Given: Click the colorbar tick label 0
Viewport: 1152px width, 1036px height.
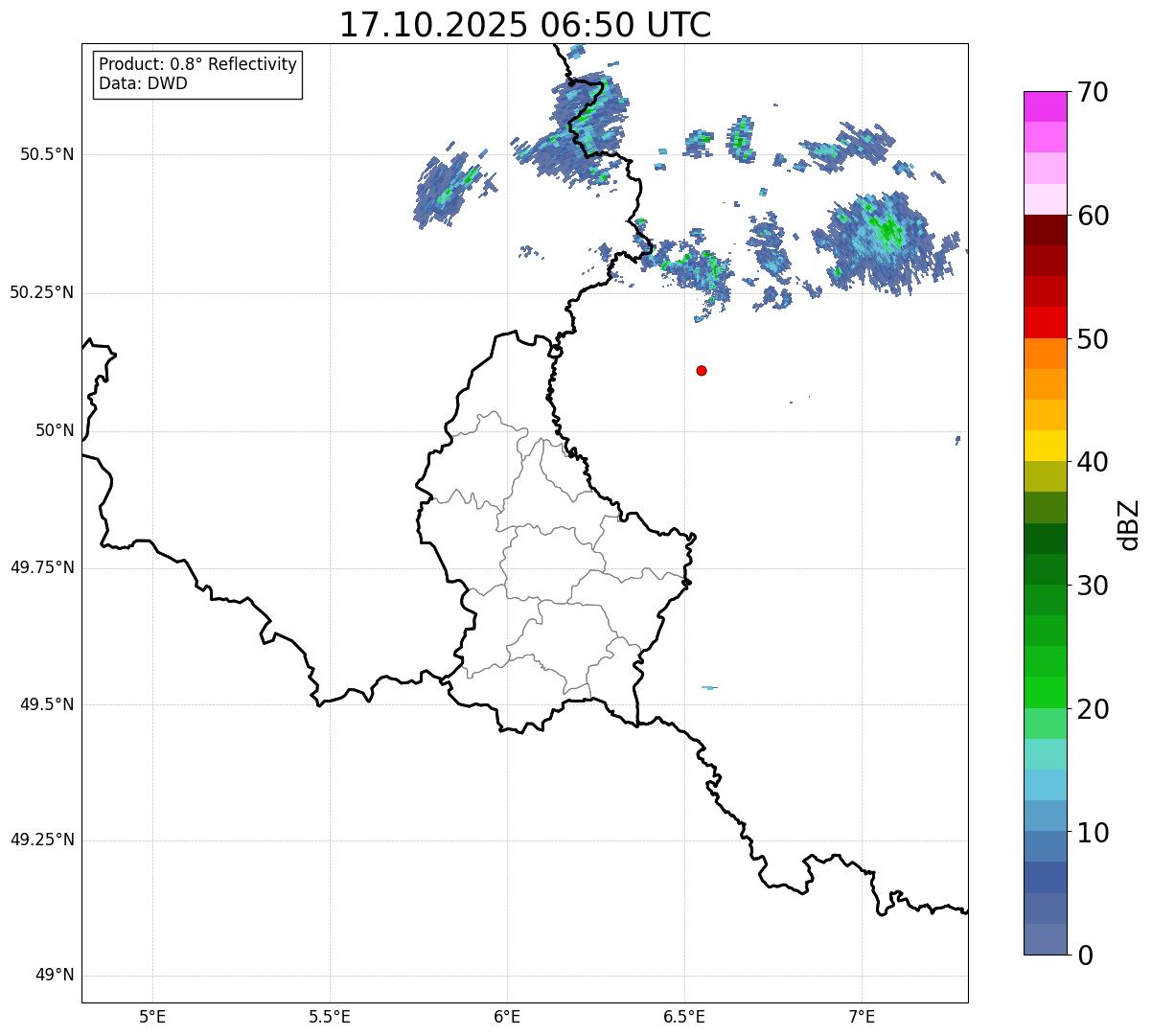Looking at the screenshot, I should 1085,955.
